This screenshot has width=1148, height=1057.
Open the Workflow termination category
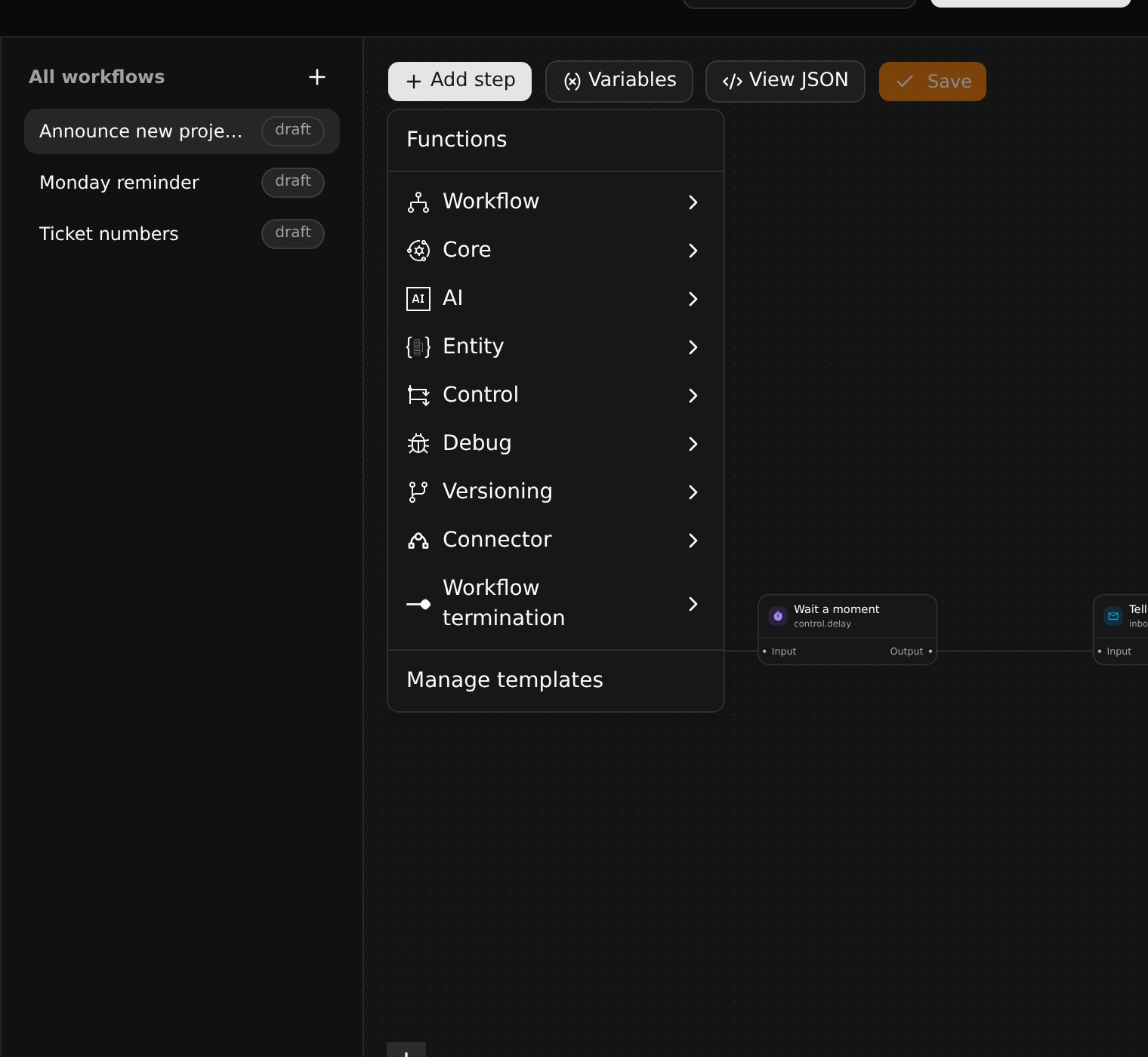point(556,603)
